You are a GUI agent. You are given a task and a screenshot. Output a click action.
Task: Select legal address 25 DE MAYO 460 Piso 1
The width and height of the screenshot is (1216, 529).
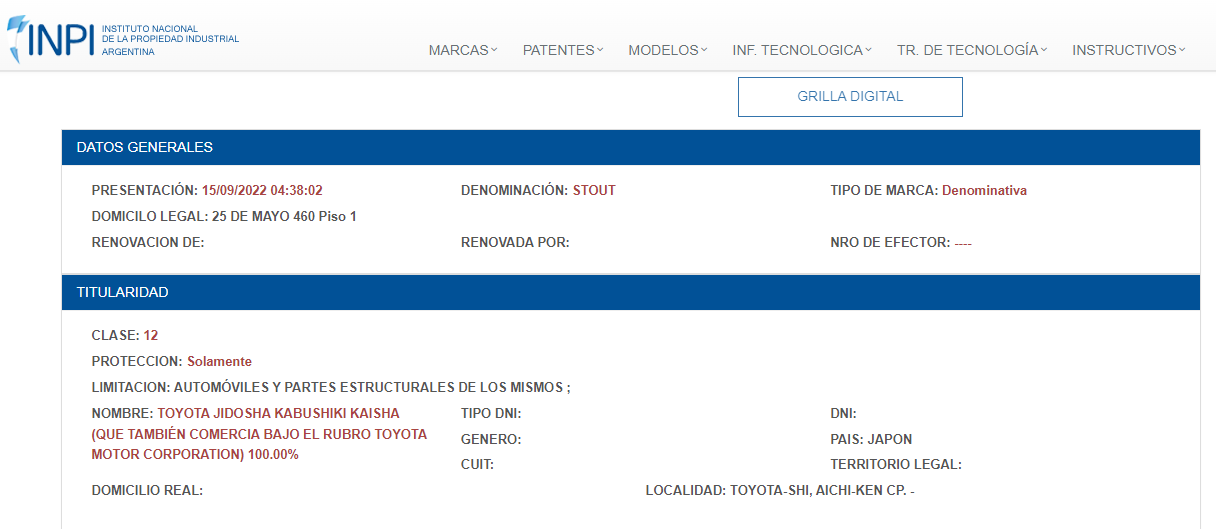coord(284,216)
